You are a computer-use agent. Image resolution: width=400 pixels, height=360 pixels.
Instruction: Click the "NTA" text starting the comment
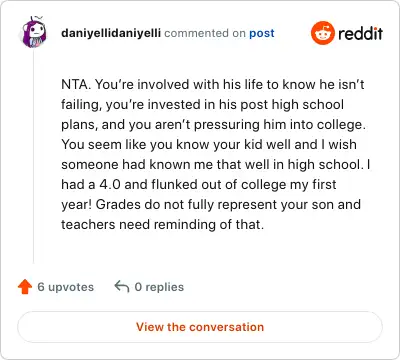[75, 84]
